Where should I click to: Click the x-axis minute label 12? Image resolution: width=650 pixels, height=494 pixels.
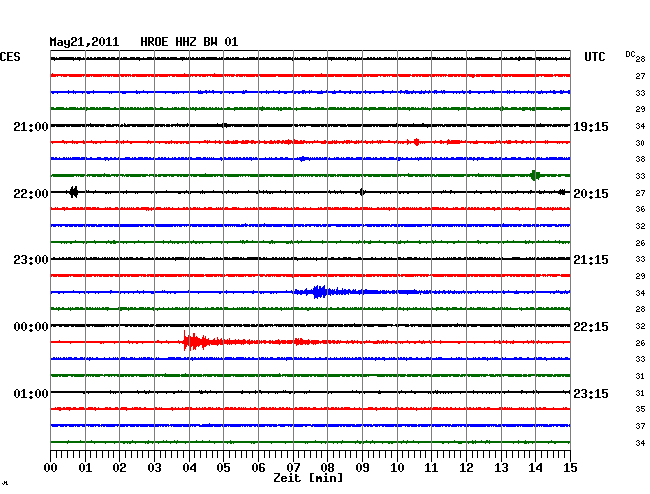[x=466, y=468]
